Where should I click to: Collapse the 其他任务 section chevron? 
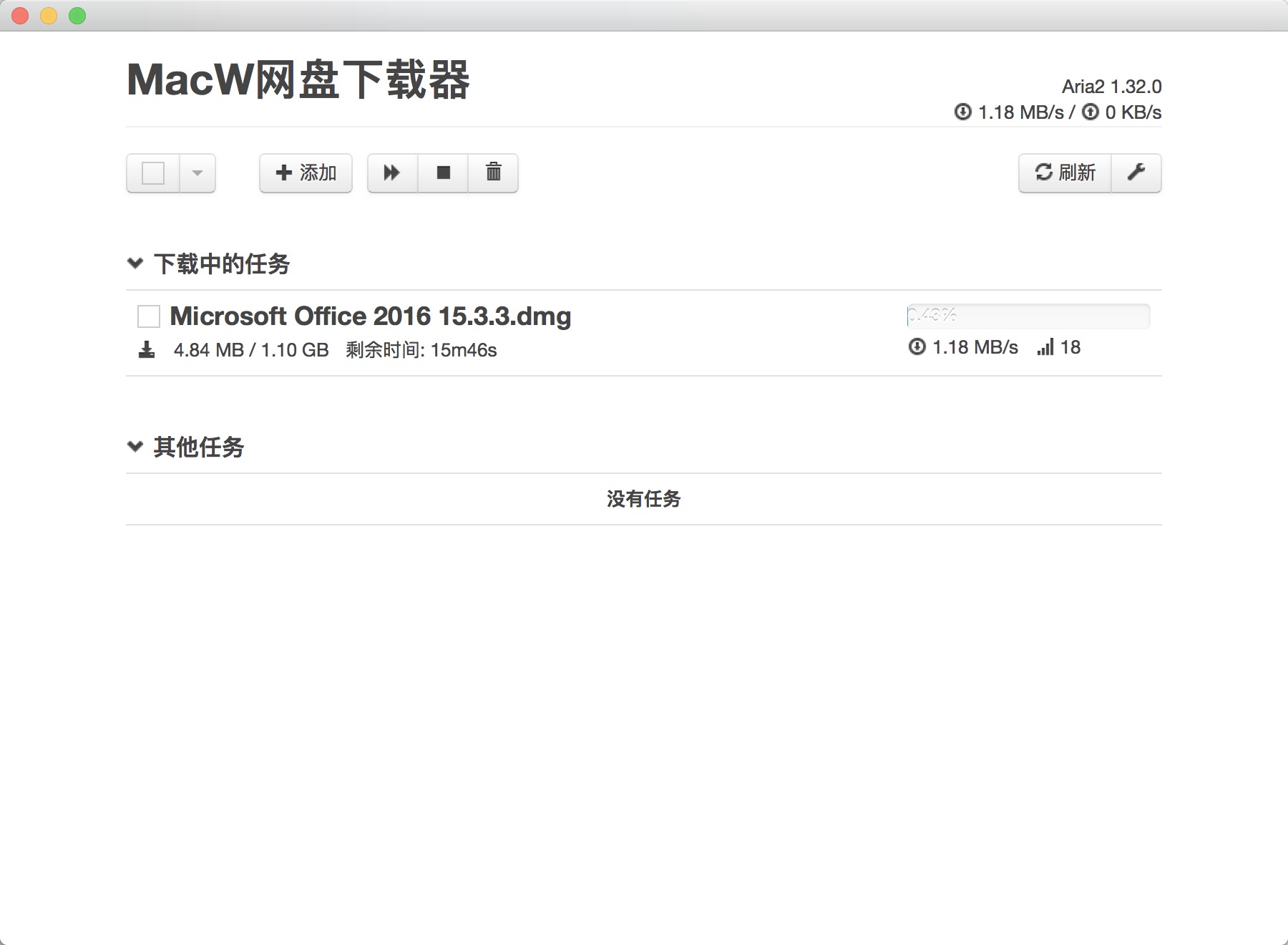(135, 447)
